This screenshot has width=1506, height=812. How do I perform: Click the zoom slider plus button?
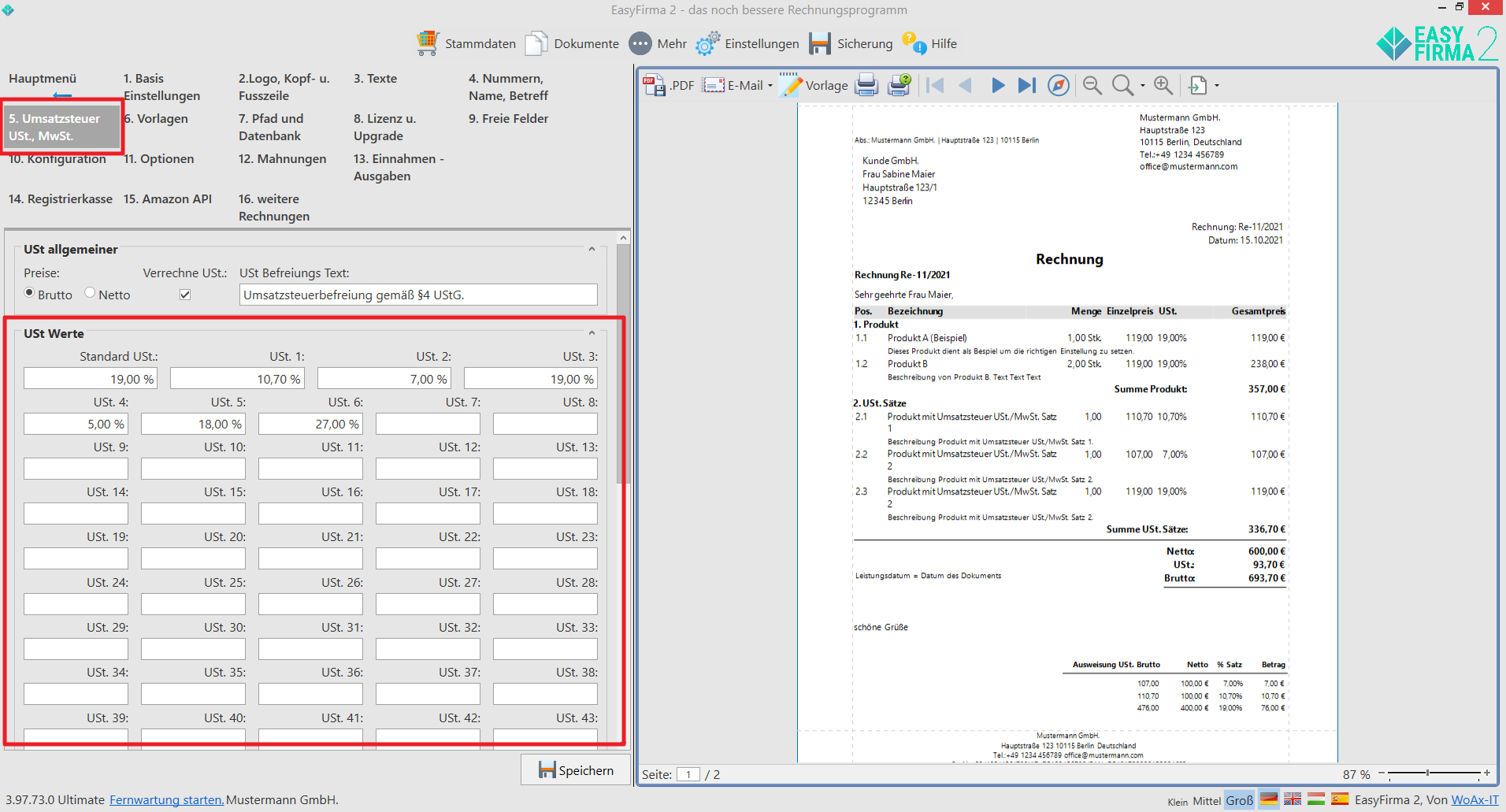1487,773
